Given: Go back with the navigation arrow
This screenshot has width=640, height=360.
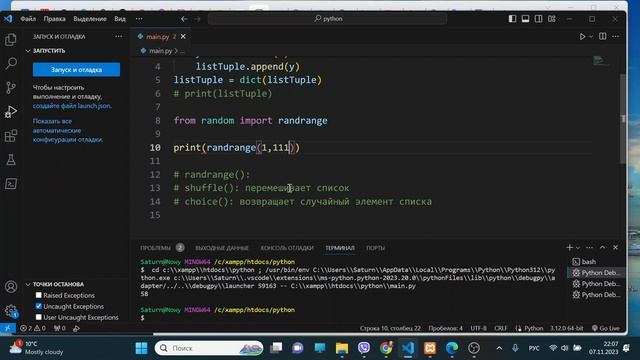Looking at the screenshot, I should tap(184, 19).
